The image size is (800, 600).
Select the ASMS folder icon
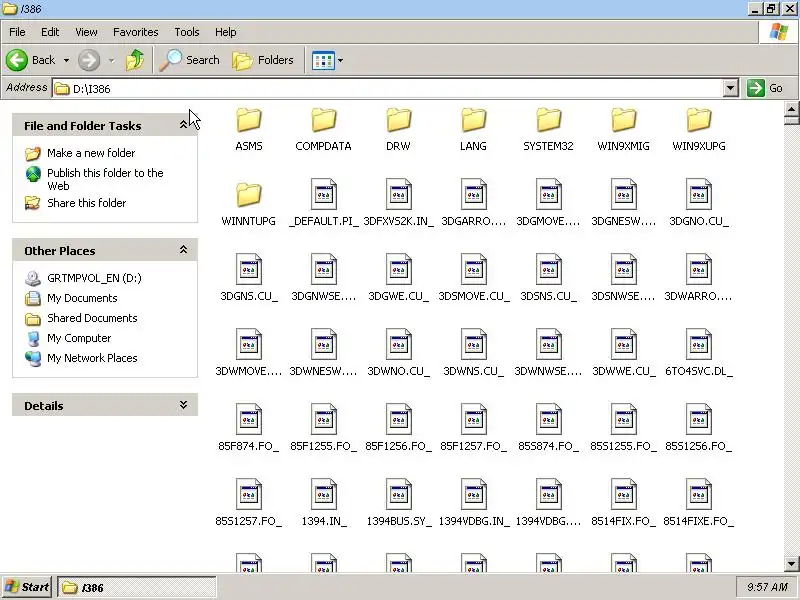point(248,120)
